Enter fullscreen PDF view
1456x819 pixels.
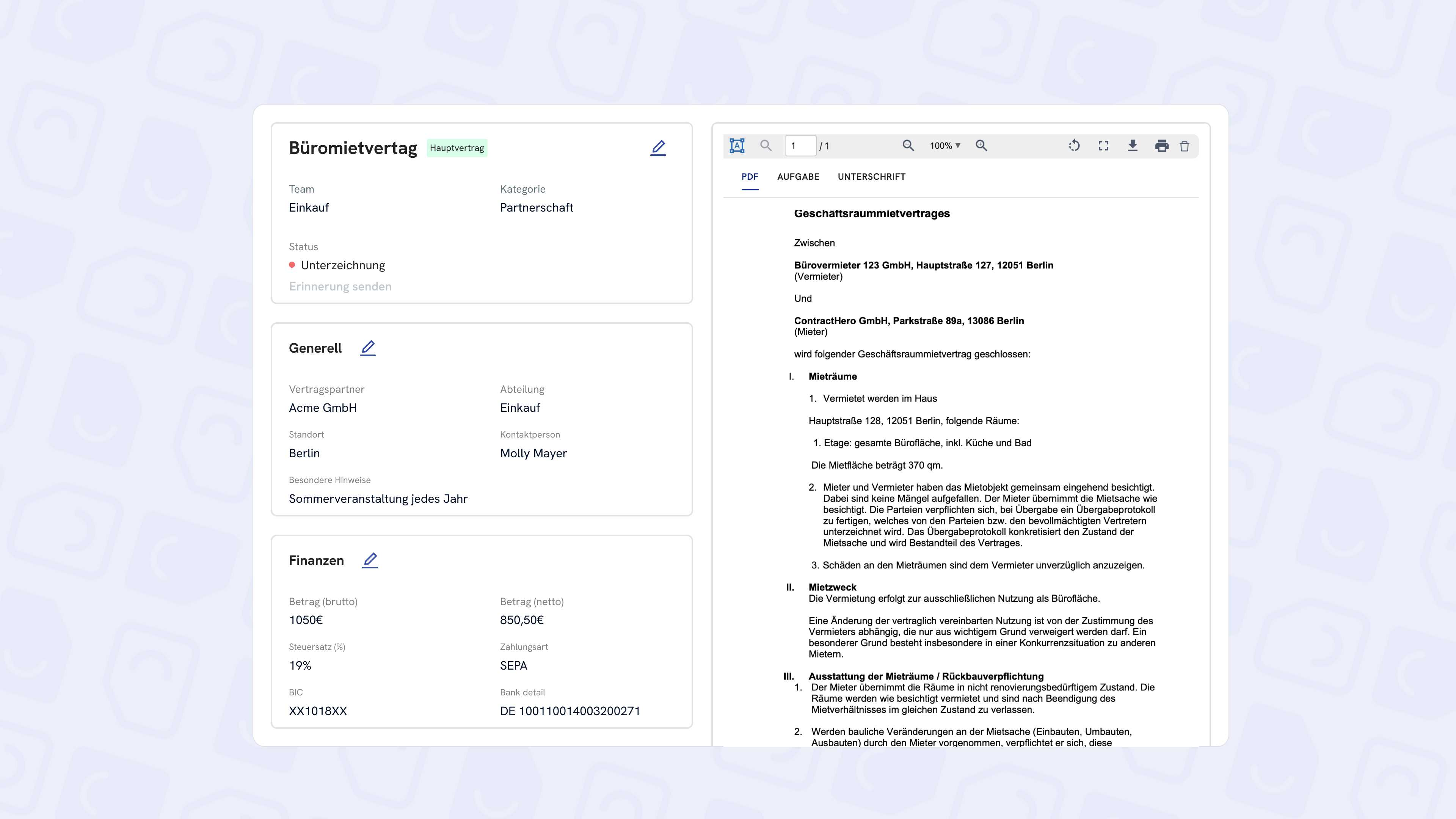click(x=1103, y=146)
